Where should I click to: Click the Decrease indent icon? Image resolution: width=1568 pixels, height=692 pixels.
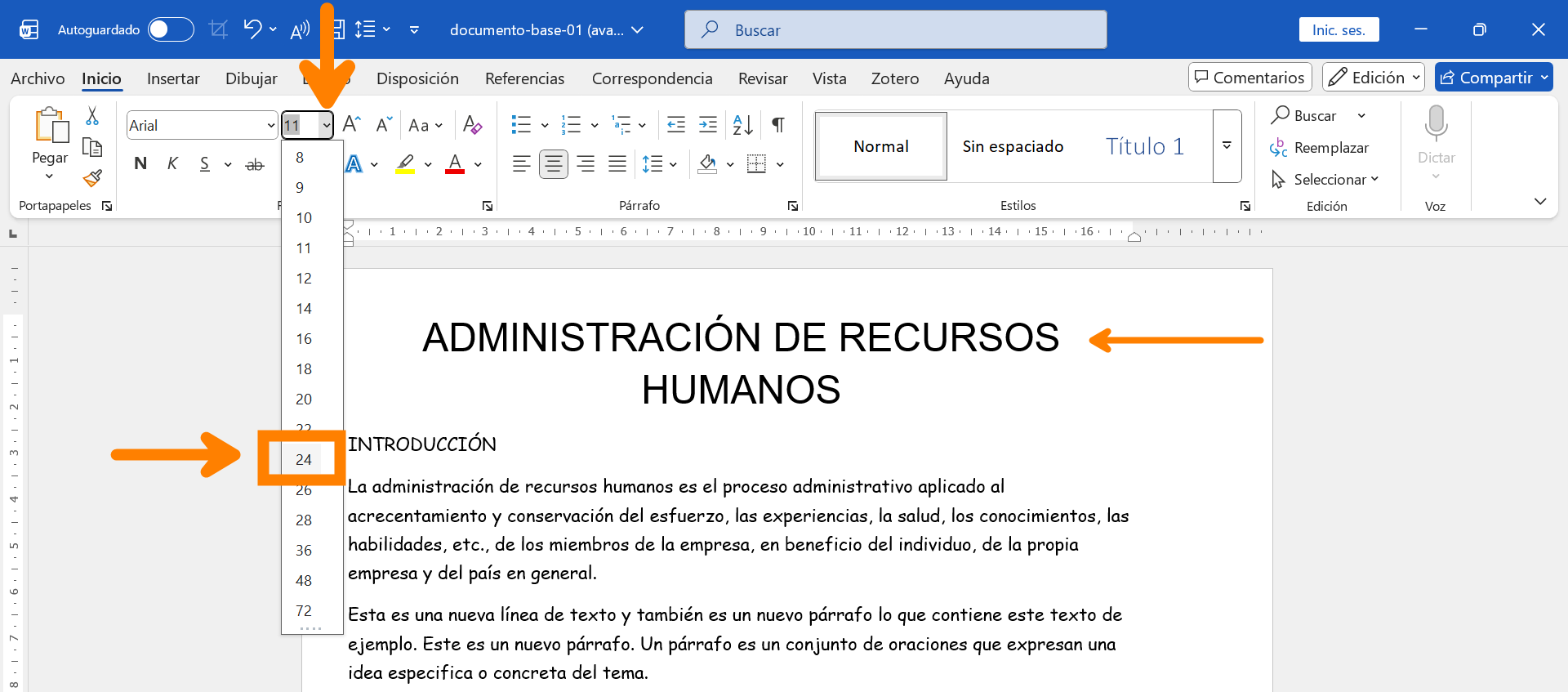pyautogui.click(x=676, y=124)
